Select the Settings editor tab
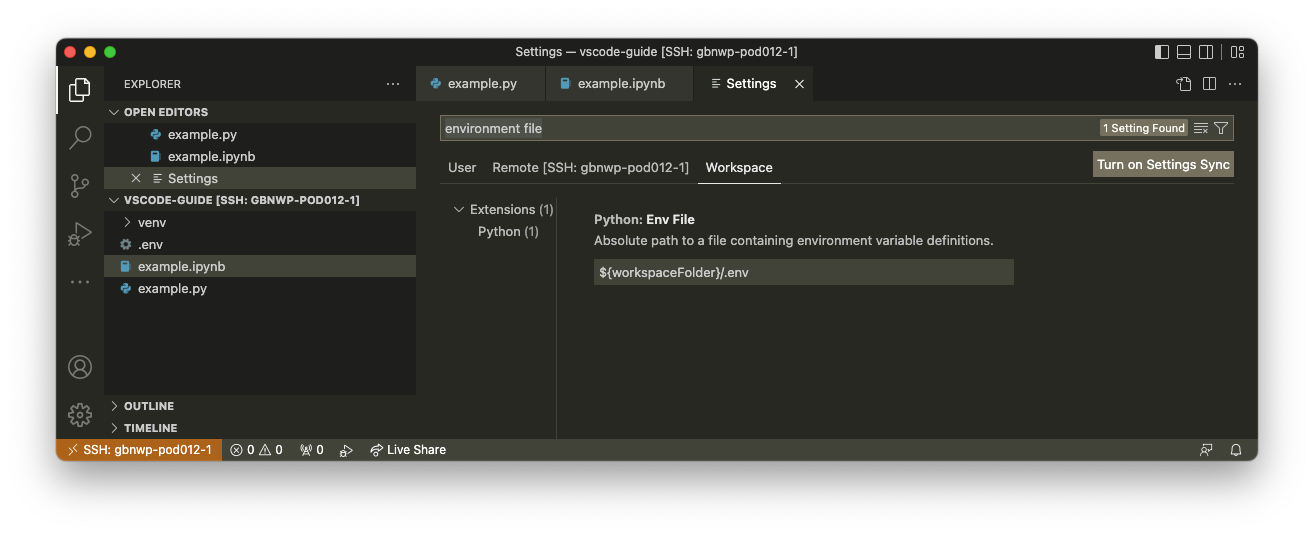 (x=752, y=84)
